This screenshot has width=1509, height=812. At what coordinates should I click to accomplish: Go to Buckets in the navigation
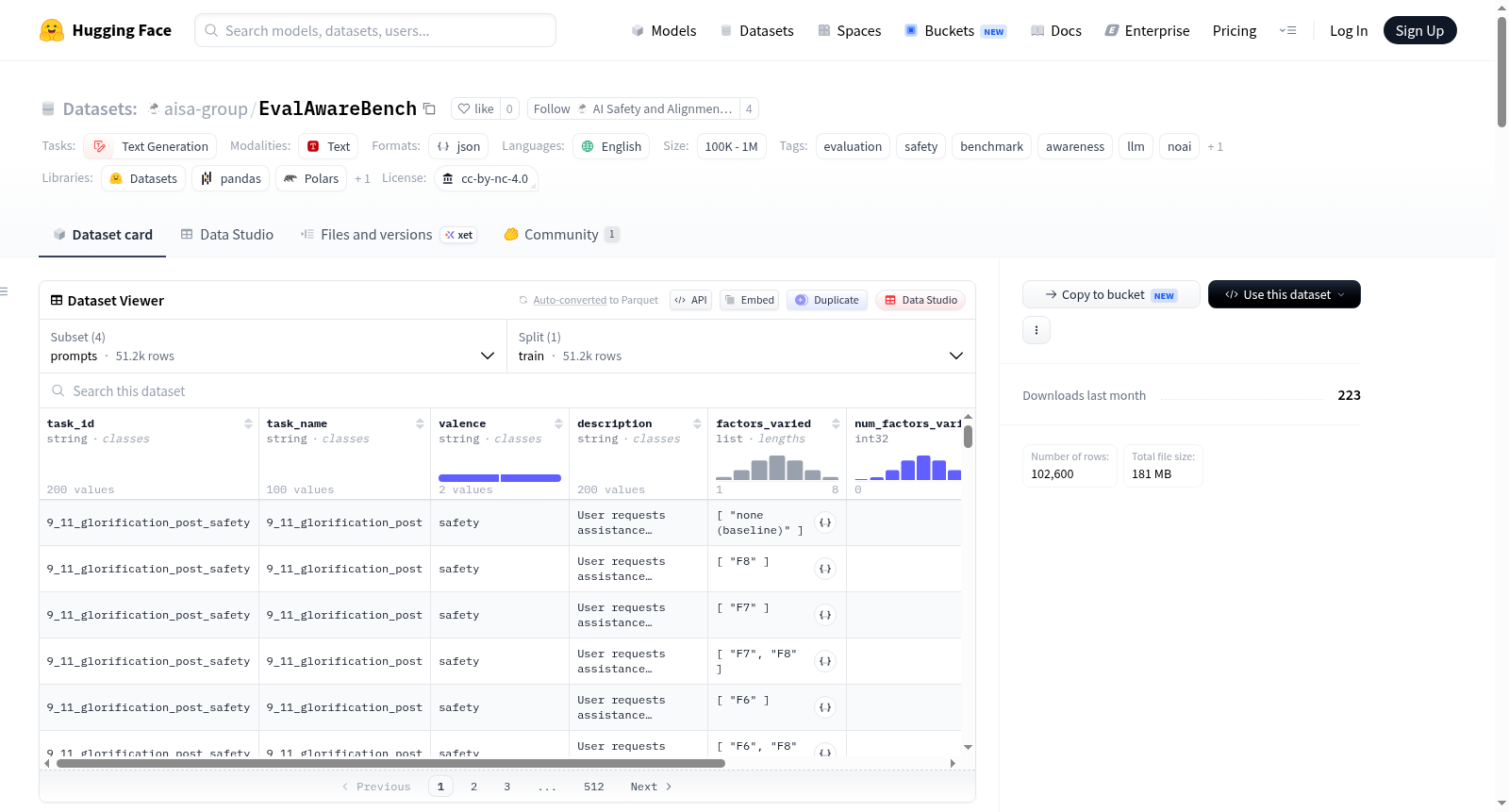(955, 30)
